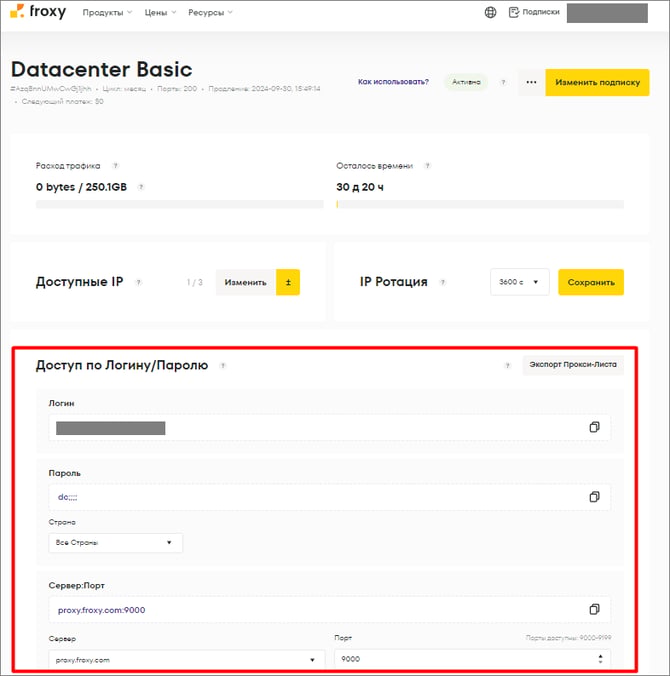The image size is (670, 676).
Task: Click the Активна status badge
Action: (466, 82)
